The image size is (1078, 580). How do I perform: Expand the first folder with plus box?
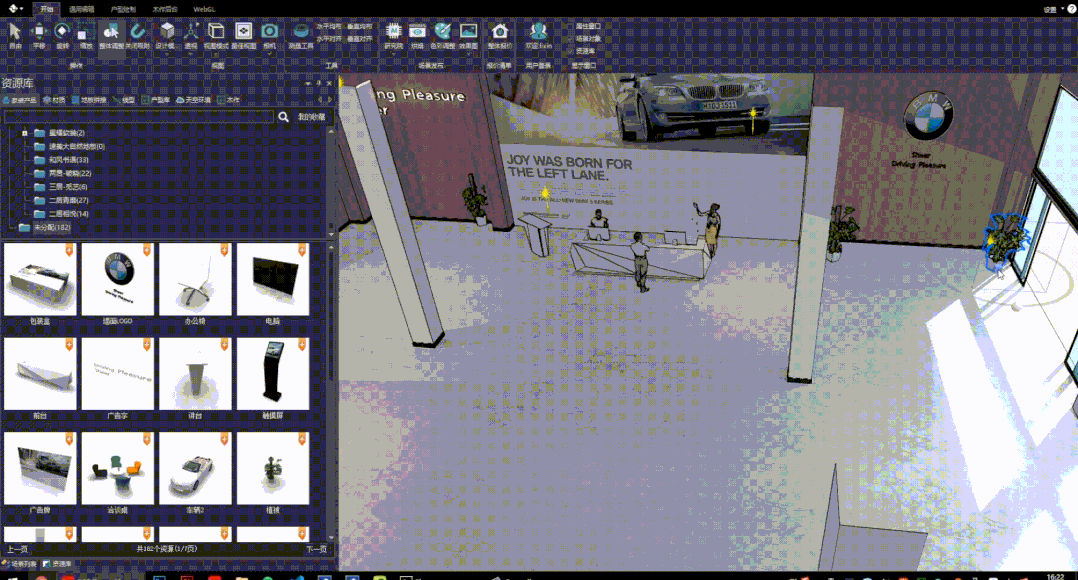[25, 133]
